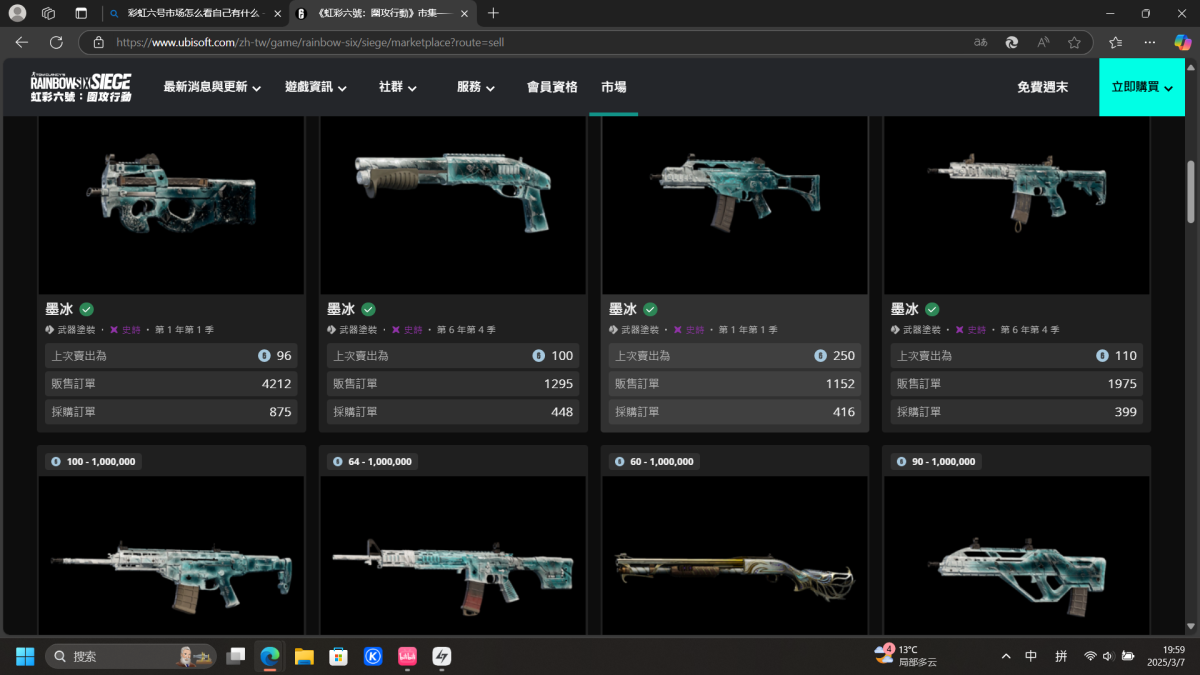The width and height of the screenshot is (1200, 675).
Task: Open the 墨冰 shotgun card sold for 100
Action: coord(453,275)
